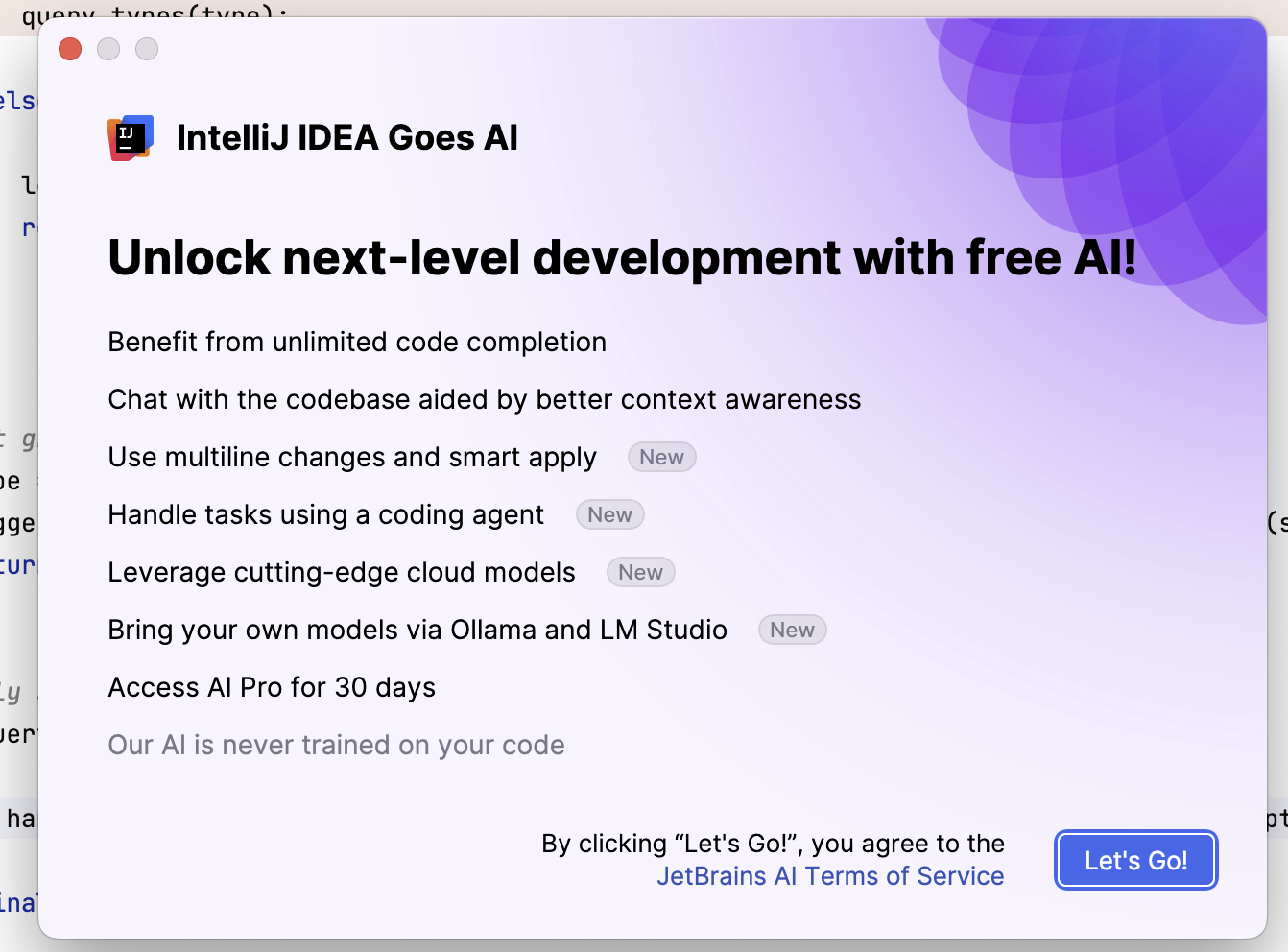Viewport: 1288px width, 952px height.
Task: Select the 'Chat with the codebase' line
Action: [485, 400]
